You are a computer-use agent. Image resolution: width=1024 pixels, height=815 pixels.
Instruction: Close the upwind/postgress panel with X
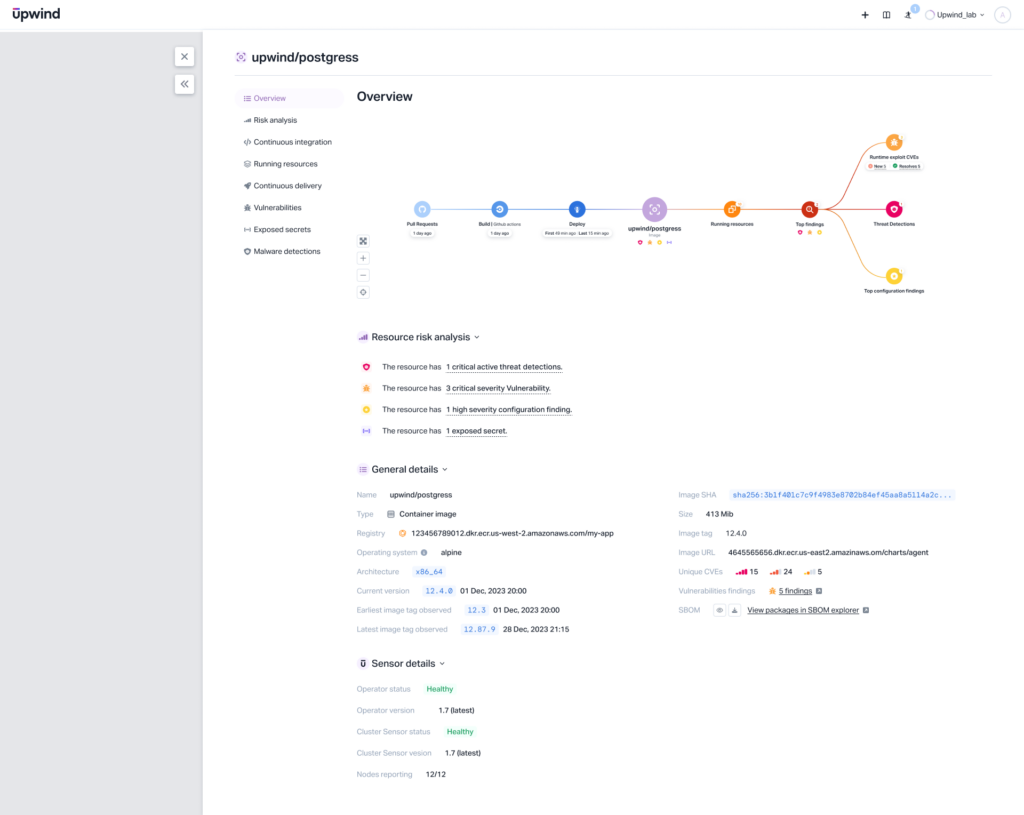pos(184,57)
